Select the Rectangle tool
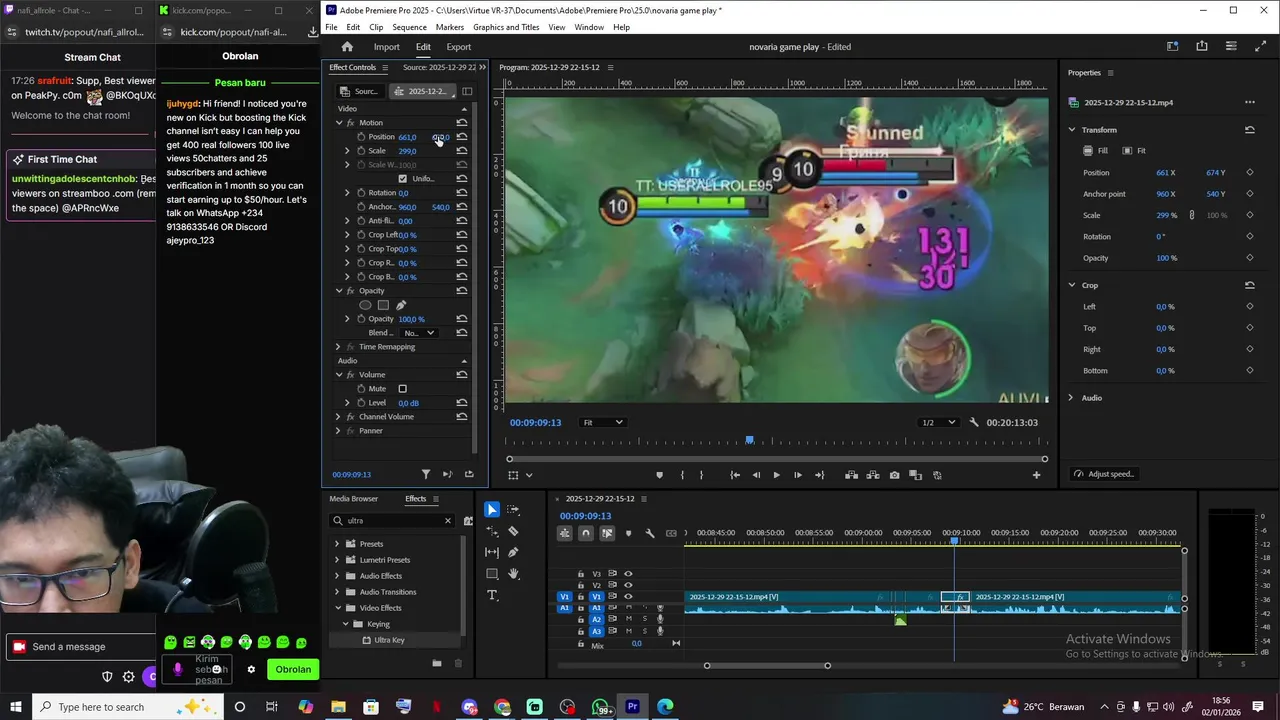The height and width of the screenshot is (720, 1280). tap(492, 574)
